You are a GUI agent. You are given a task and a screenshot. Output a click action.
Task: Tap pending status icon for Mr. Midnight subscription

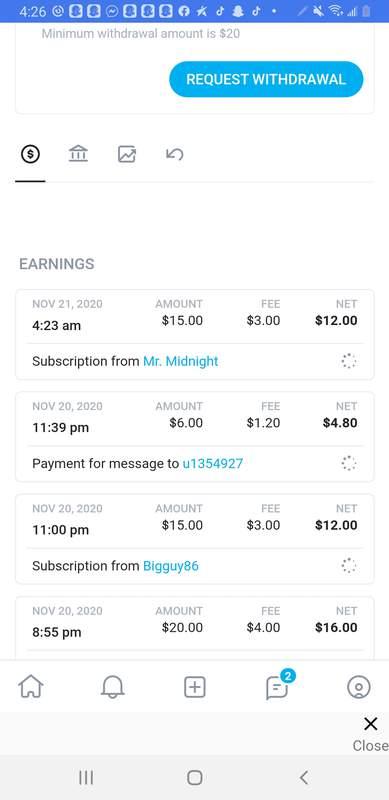click(x=349, y=361)
